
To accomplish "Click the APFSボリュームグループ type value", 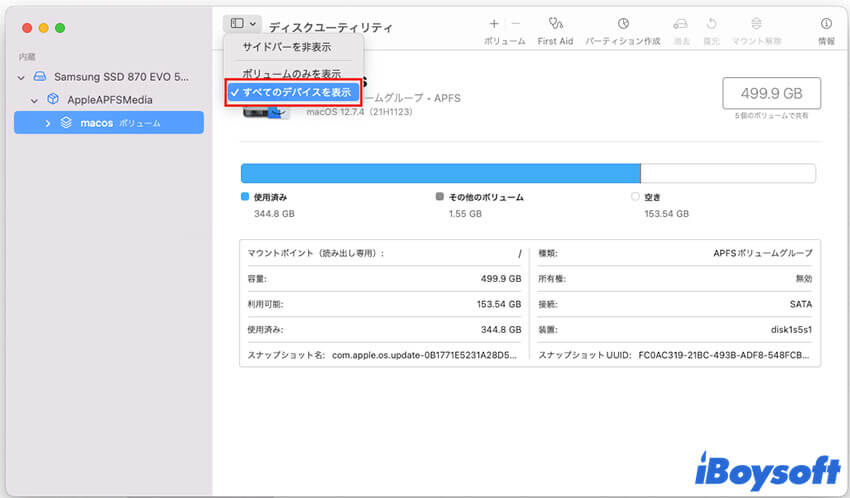I will point(763,253).
